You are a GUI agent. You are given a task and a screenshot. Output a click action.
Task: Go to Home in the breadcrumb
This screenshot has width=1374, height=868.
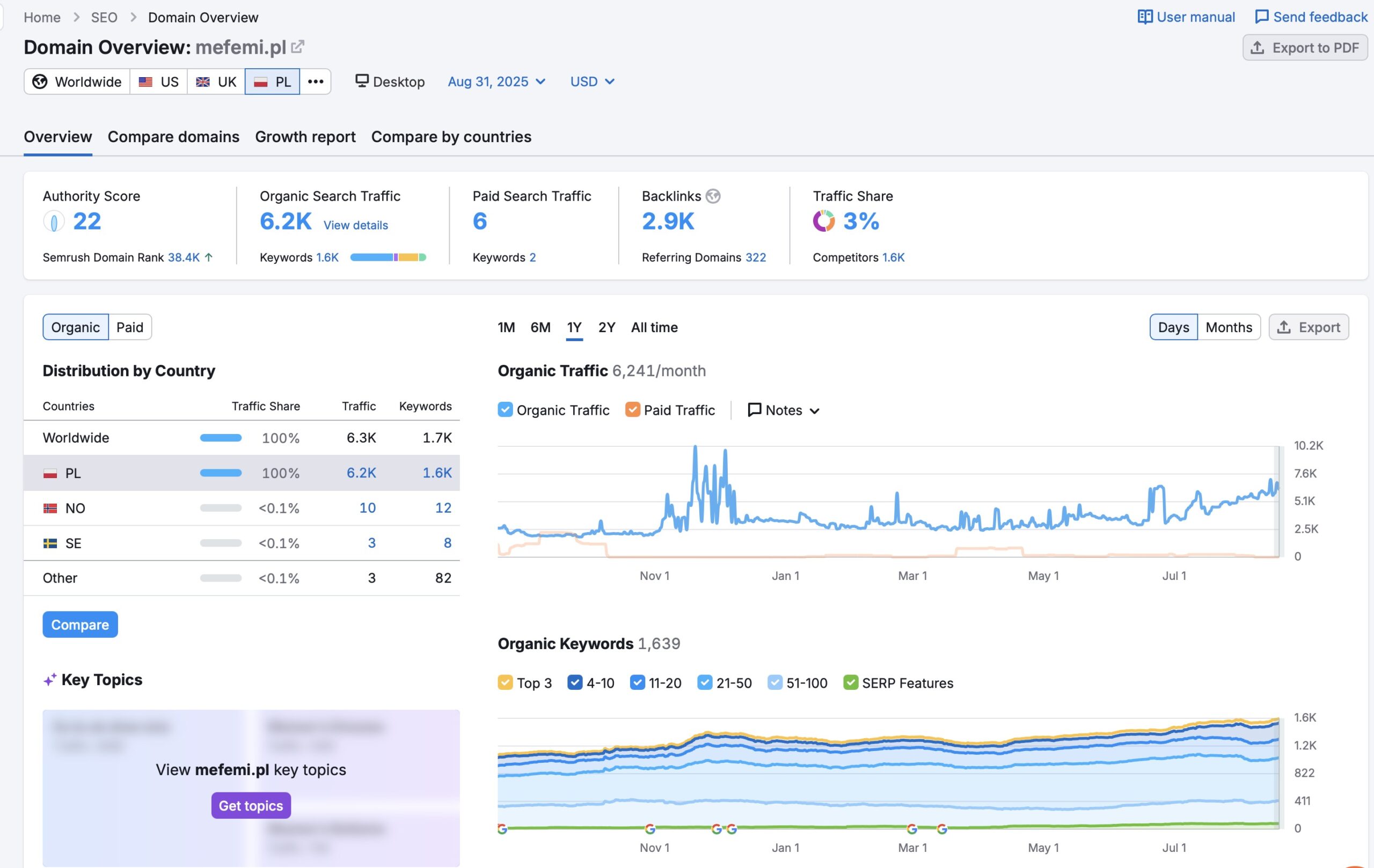(42, 17)
